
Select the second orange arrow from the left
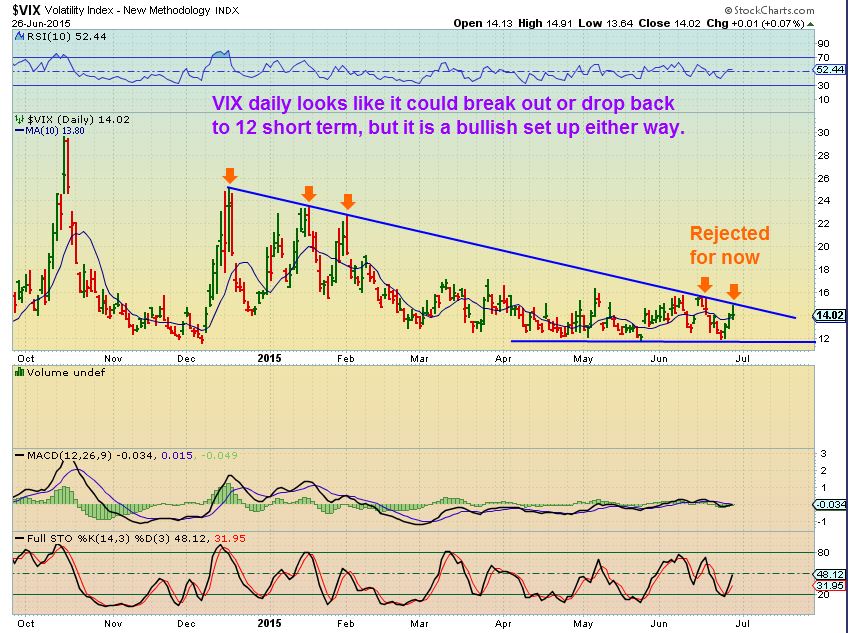[309, 191]
